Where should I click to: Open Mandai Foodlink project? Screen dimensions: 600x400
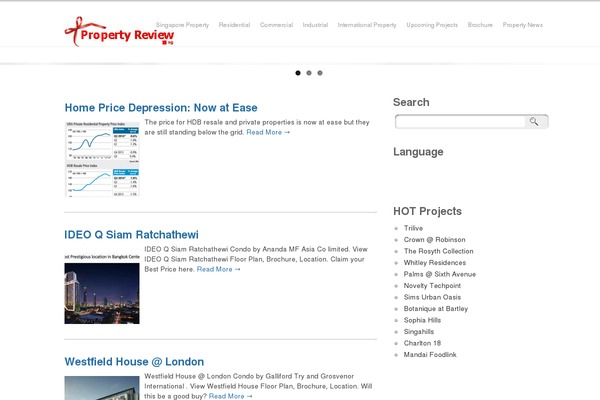[x=430, y=354]
